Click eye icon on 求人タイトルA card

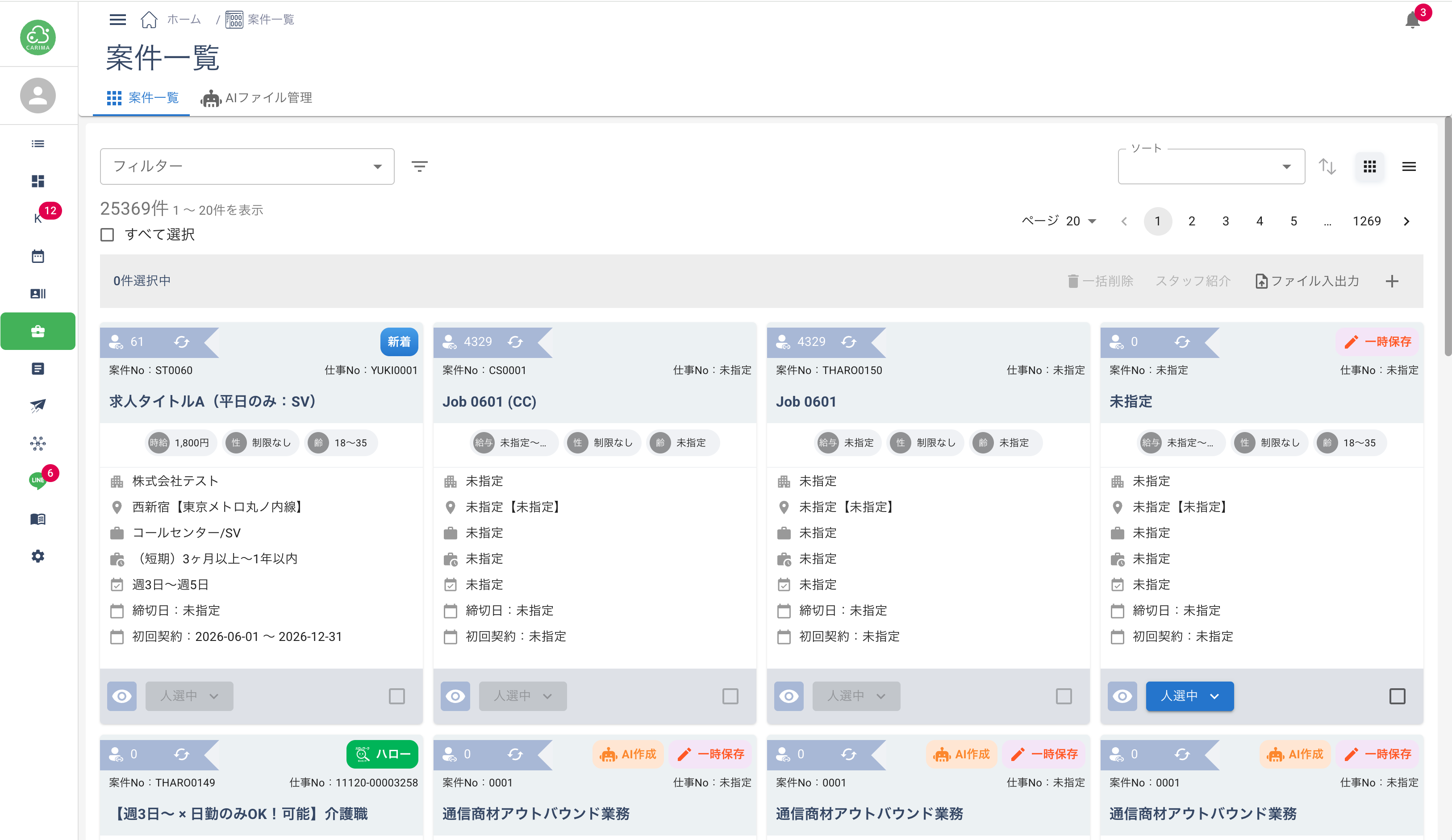point(121,696)
